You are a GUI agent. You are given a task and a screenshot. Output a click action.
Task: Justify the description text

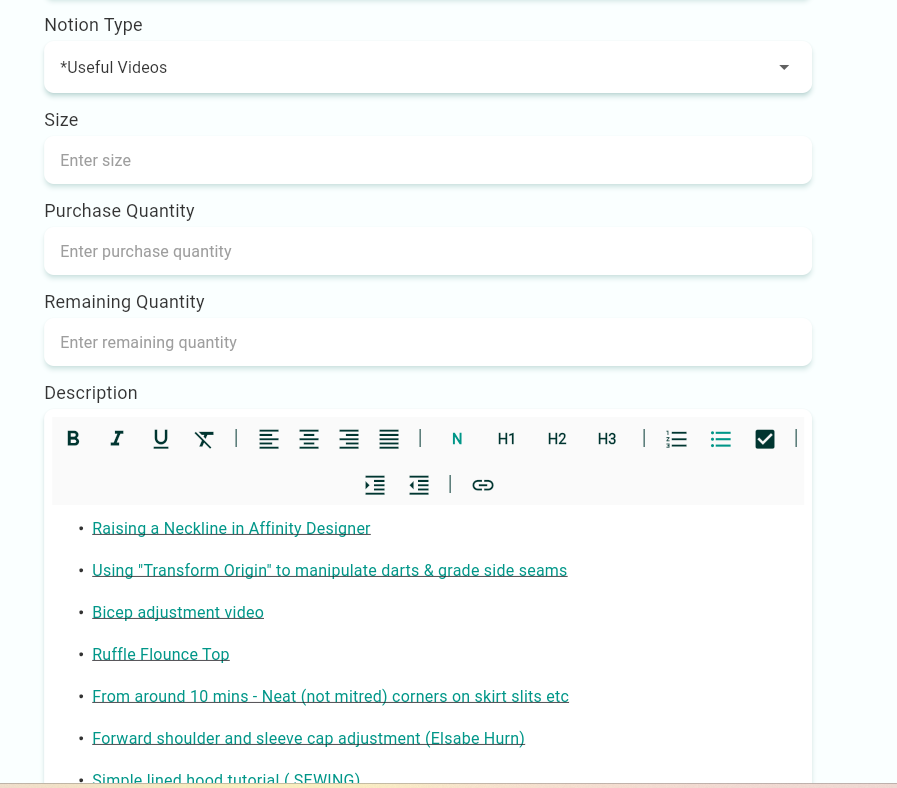[389, 439]
